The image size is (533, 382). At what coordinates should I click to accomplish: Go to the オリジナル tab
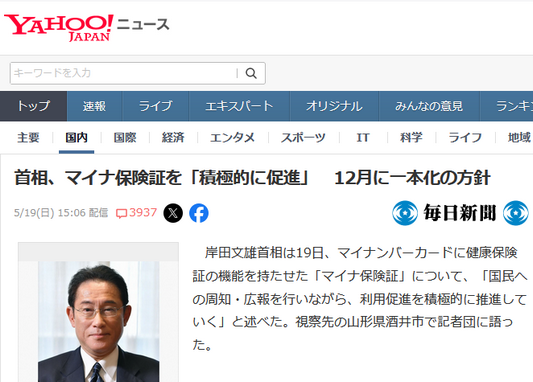[x=334, y=106]
